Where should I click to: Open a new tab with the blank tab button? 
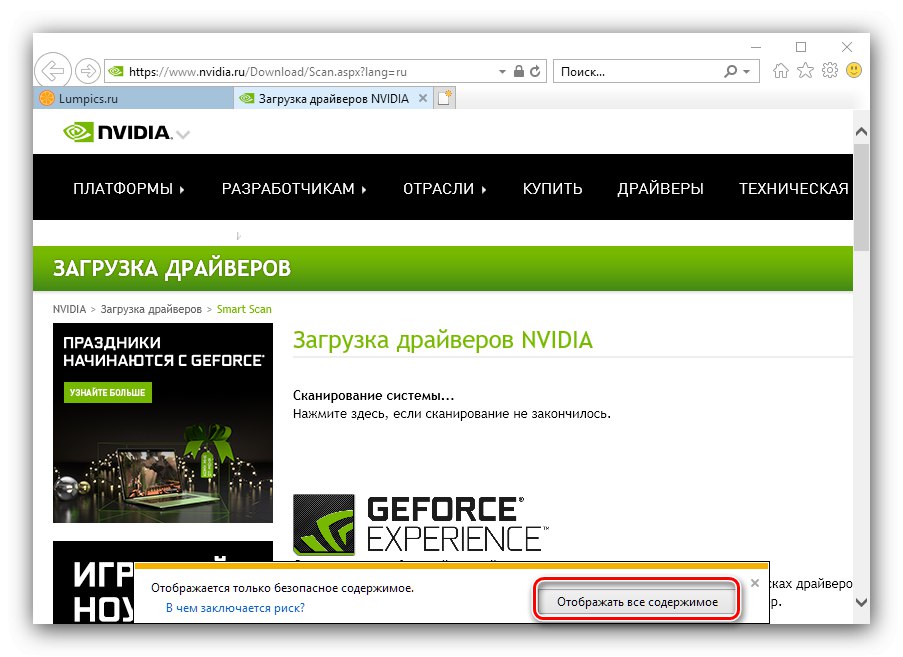point(445,98)
